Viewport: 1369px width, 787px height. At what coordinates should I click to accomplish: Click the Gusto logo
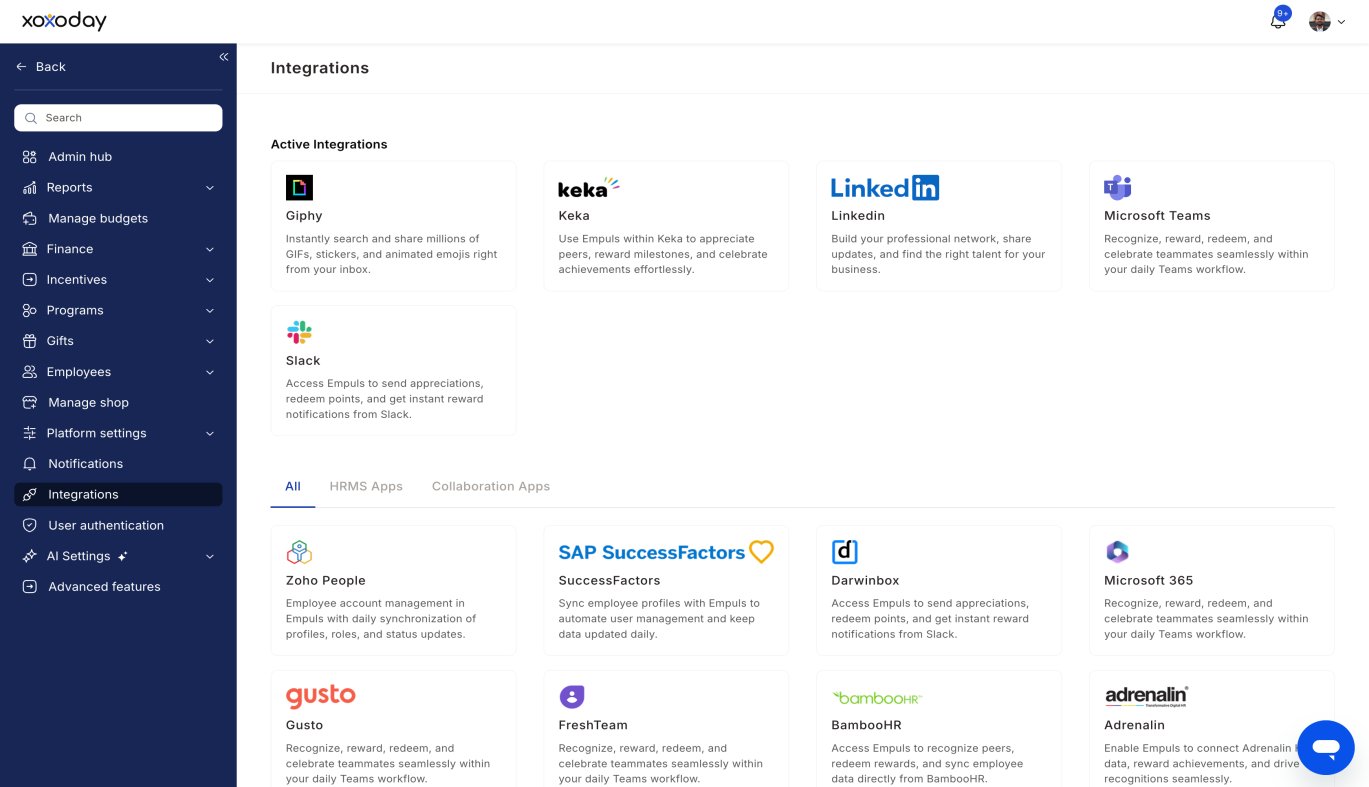click(x=321, y=696)
